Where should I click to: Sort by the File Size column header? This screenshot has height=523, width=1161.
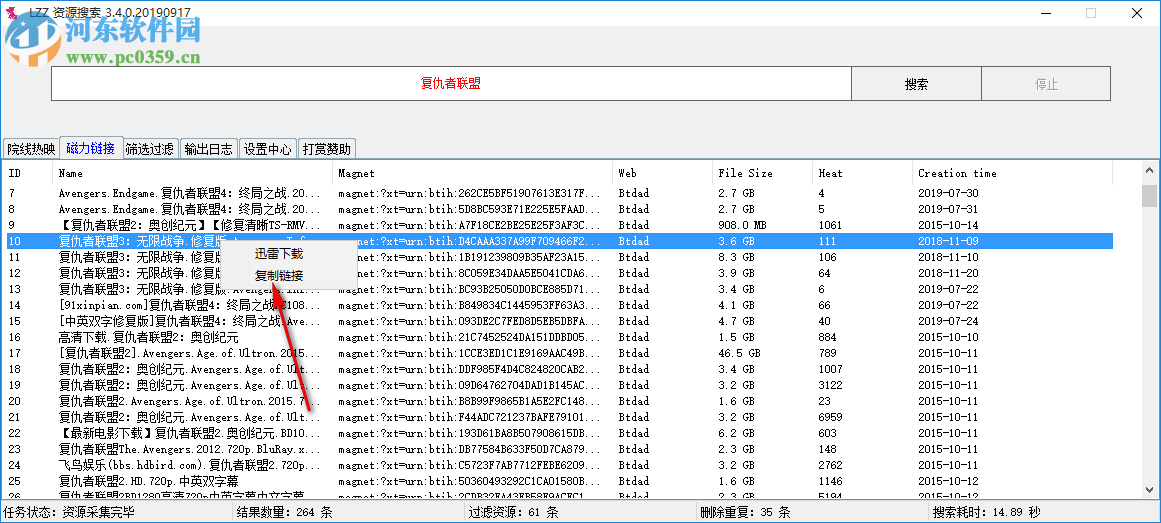click(763, 173)
